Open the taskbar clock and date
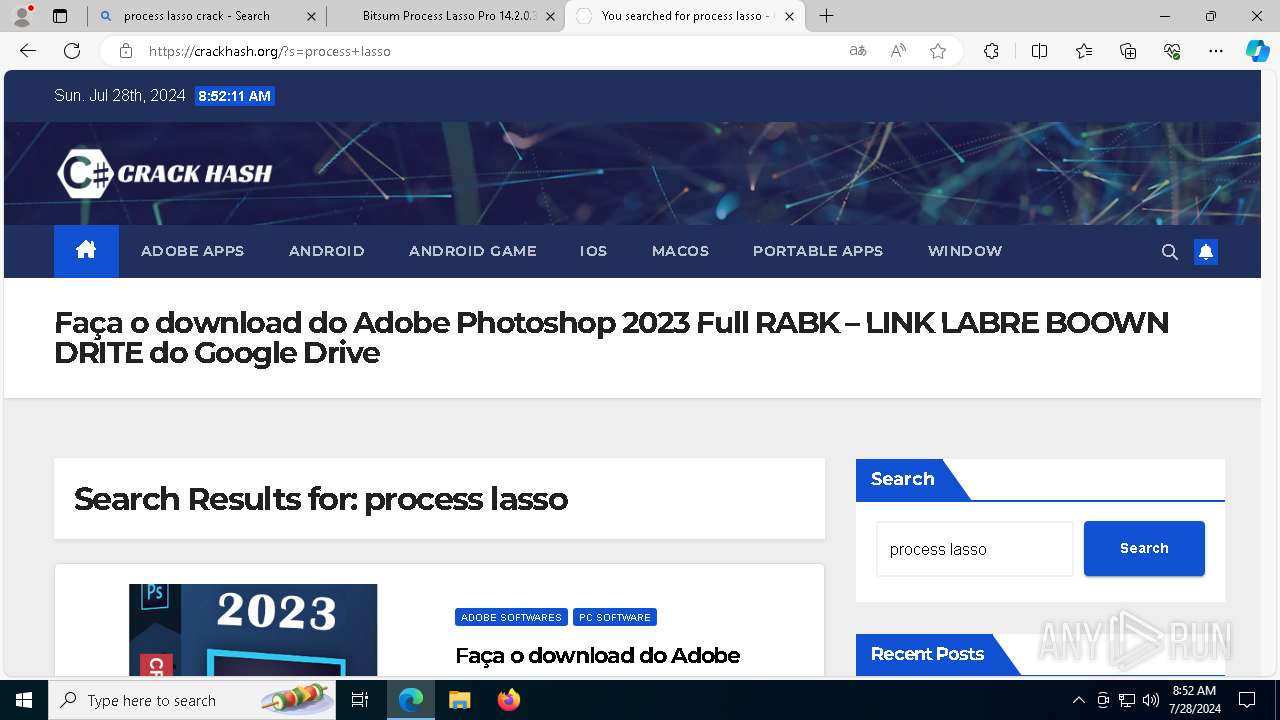 click(x=1194, y=700)
